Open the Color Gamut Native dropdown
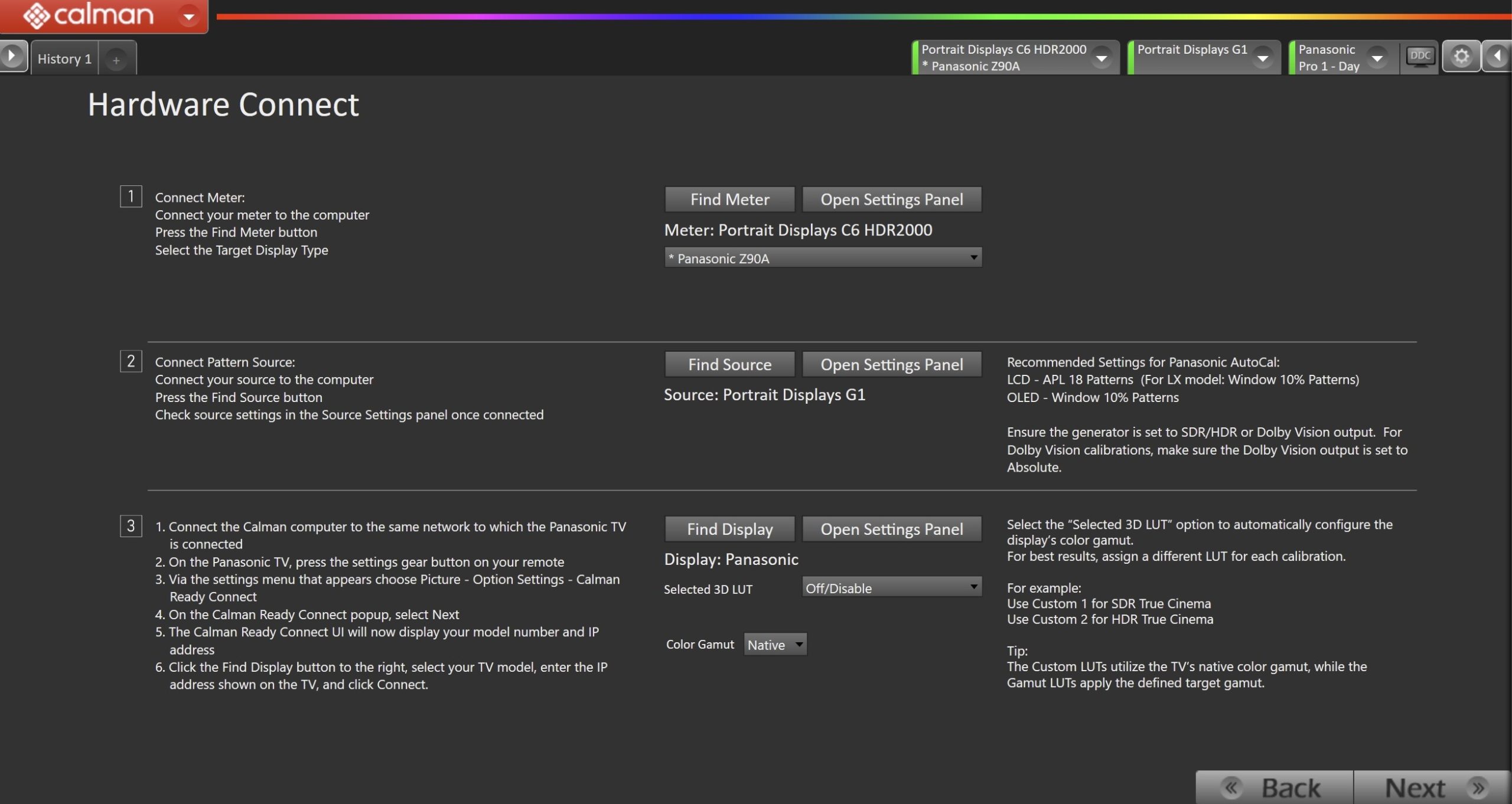Viewport: 1512px width, 804px height. (x=775, y=644)
